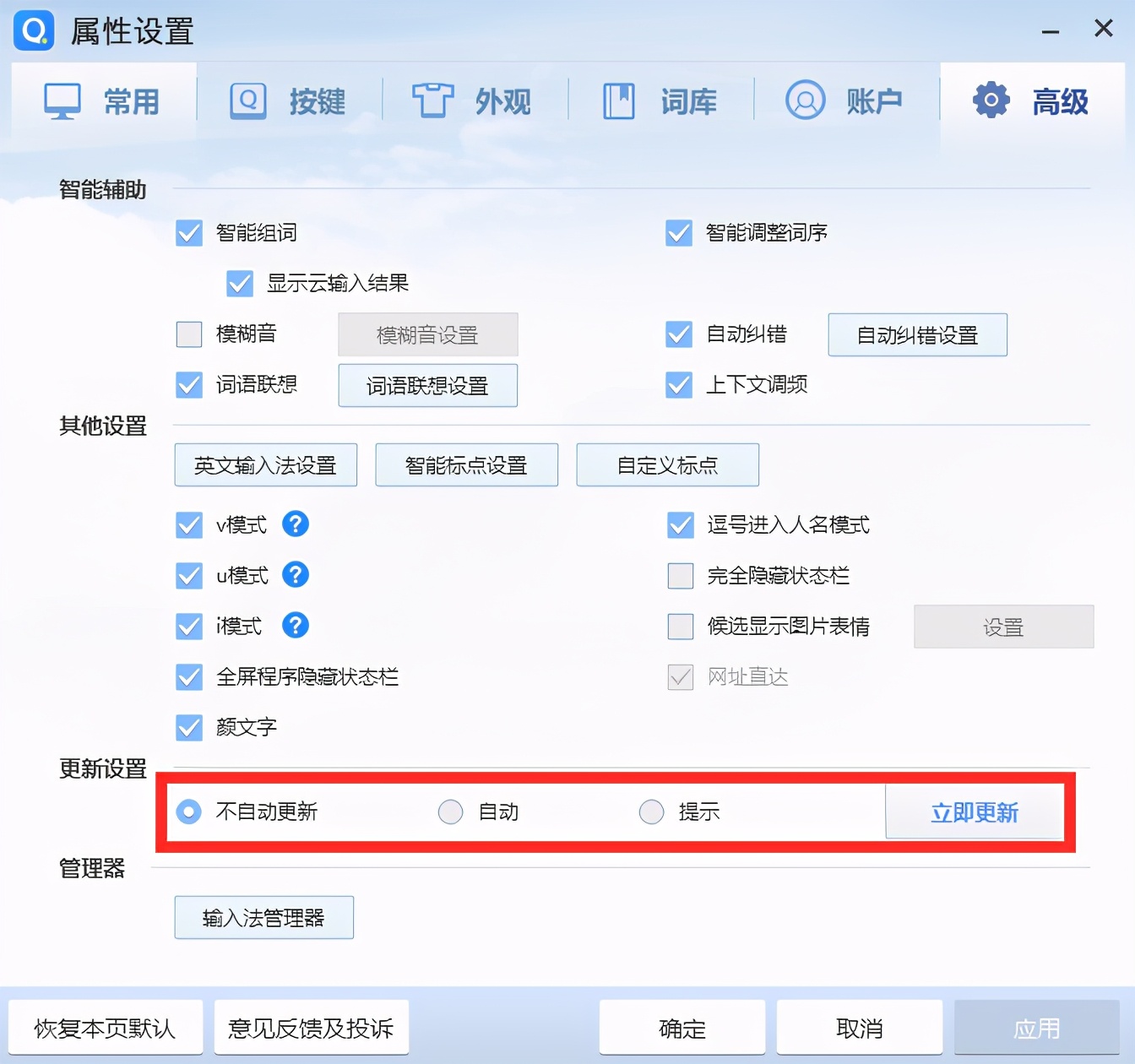1135x1064 pixels.
Task: Open the help icon next to u模式
Action: (295, 575)
